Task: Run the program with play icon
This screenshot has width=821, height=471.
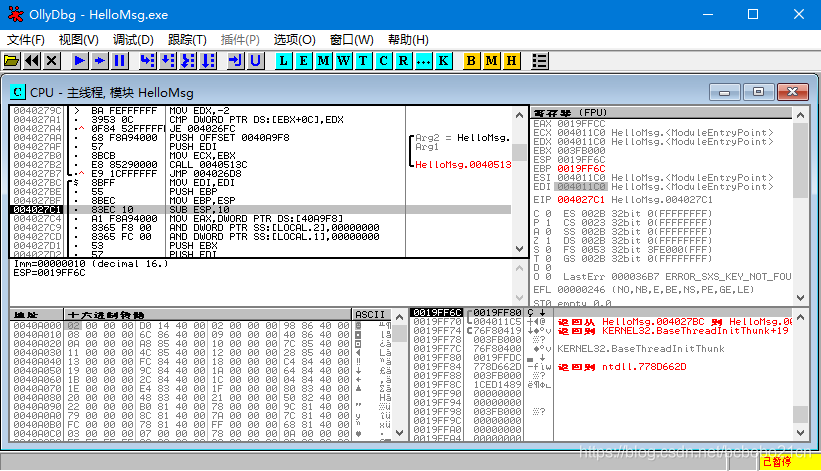Action: (80, 61)
